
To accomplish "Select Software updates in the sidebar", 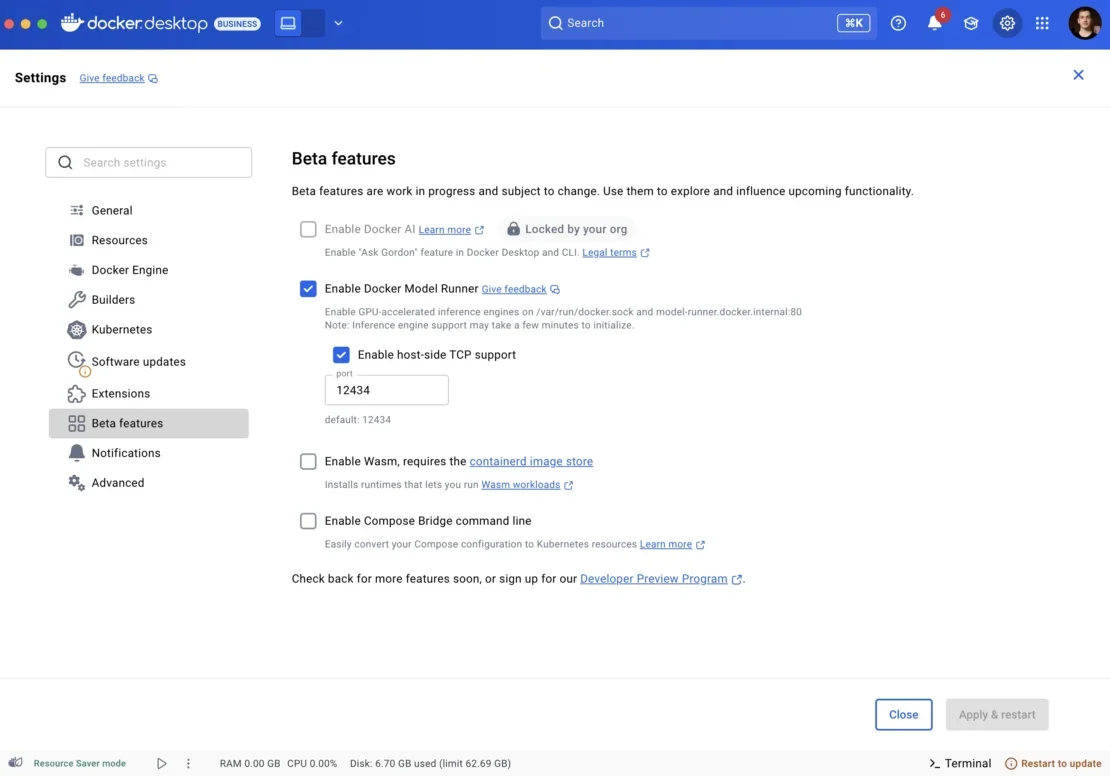I will [138, 361].
